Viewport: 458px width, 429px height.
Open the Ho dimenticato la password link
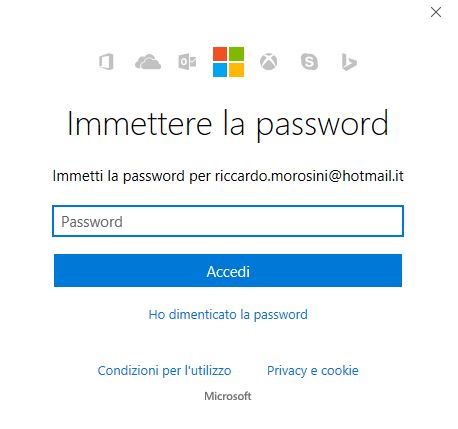228,315
